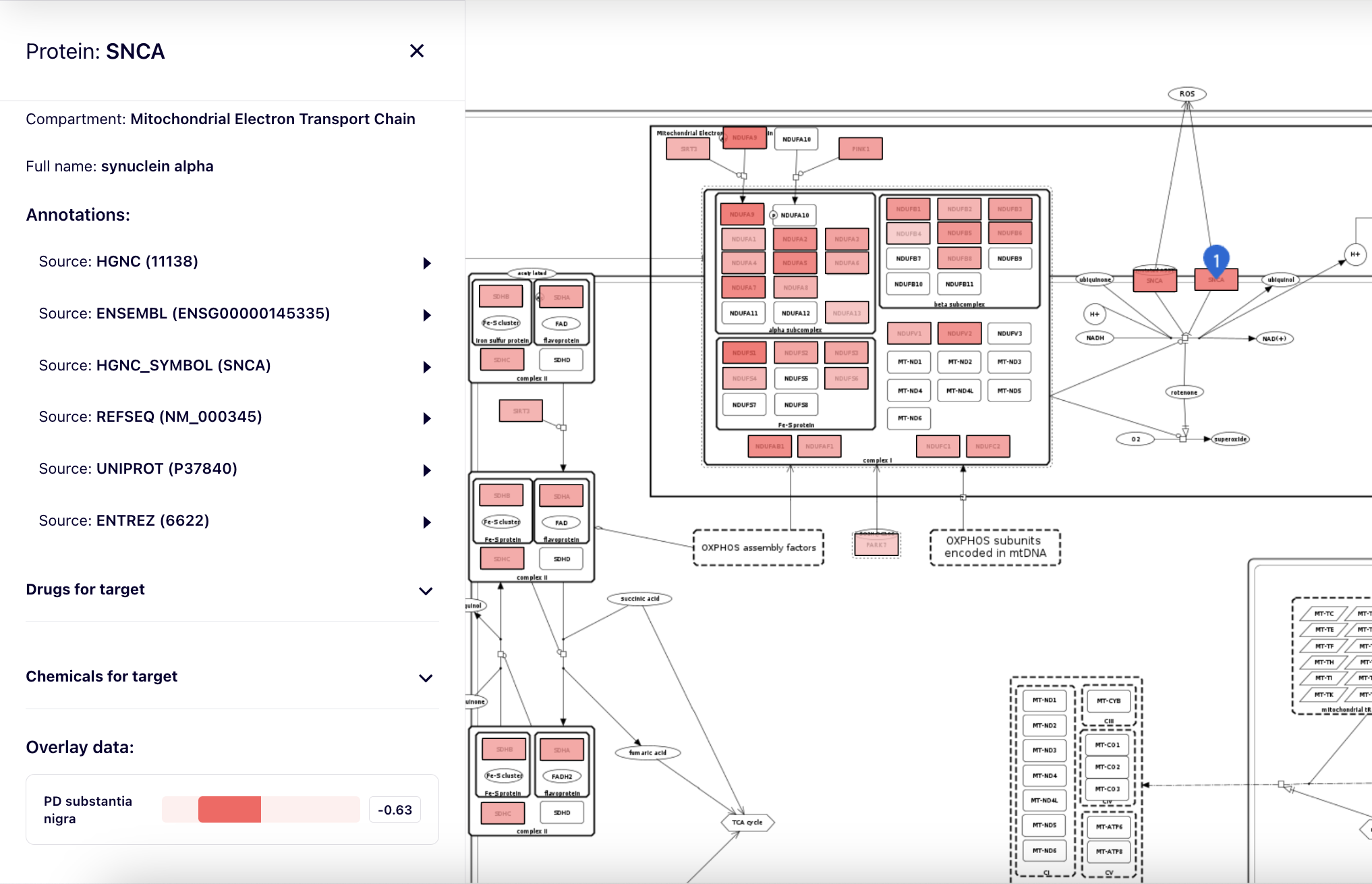Click the OXPHOS assembly factors box
1372x884 pixels.
[x=758, y=547]
